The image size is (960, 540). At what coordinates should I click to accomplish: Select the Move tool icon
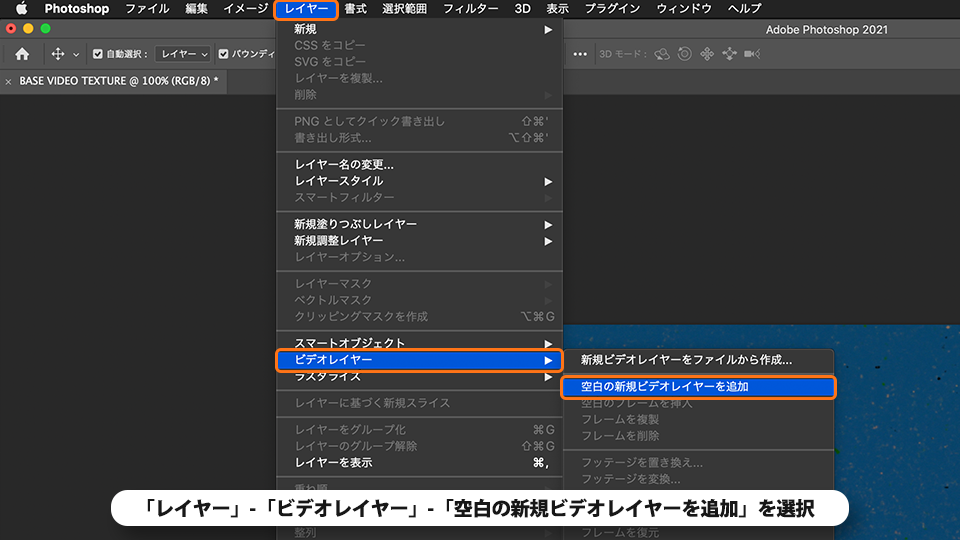coord(58,54)
